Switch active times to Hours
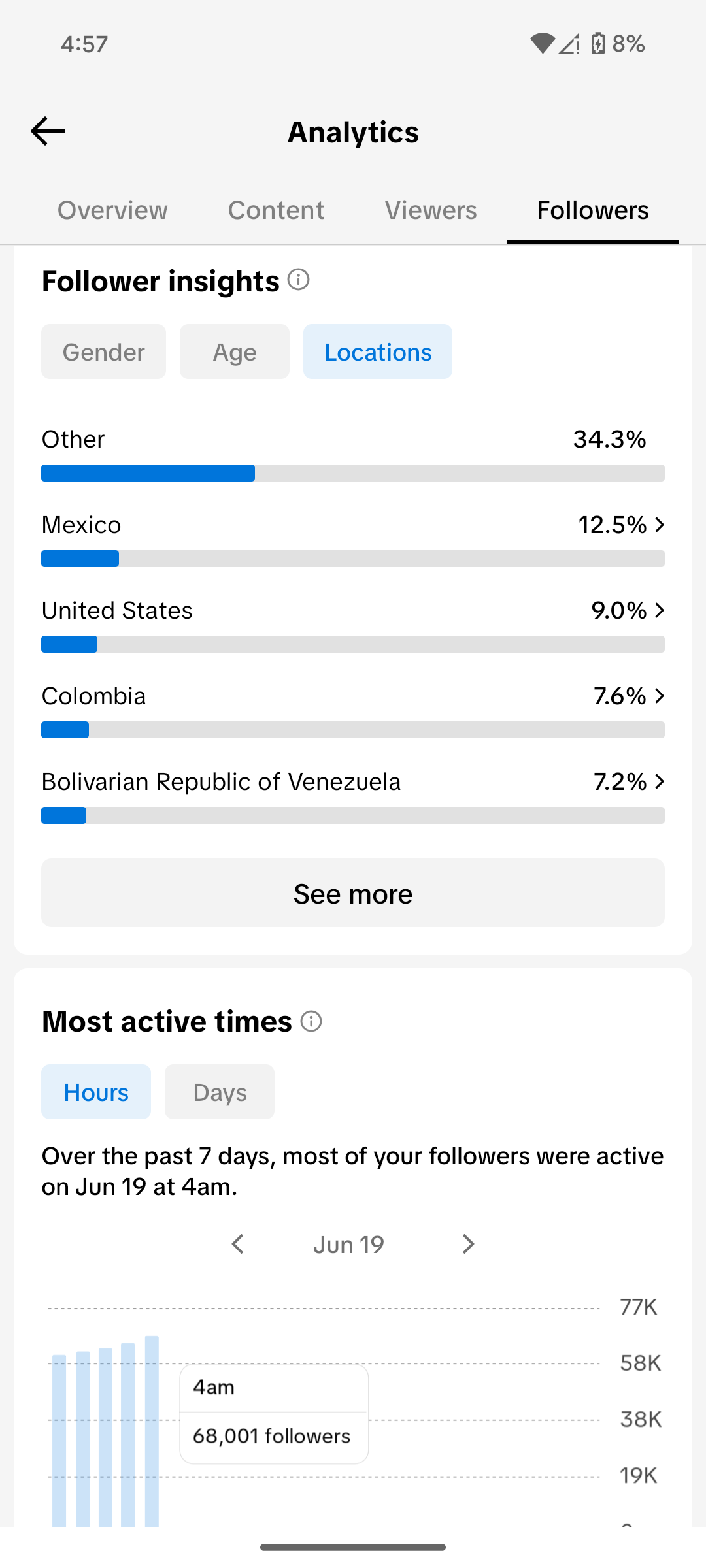 click(96, 1092)
